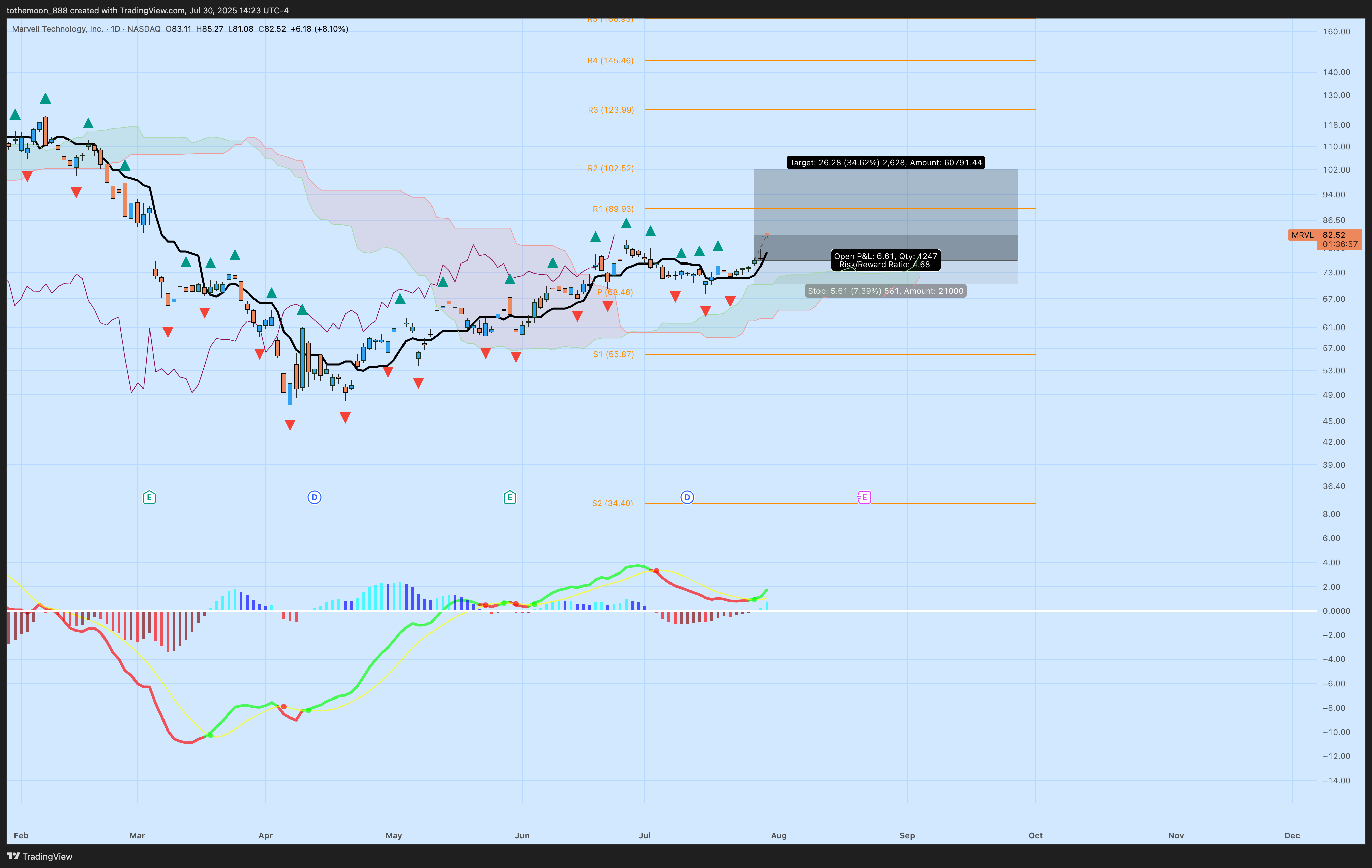Click the pink upcoming earnings E marker
Image resolution: width=1372 pixels, height=868 pixels.
pos(864,497)
